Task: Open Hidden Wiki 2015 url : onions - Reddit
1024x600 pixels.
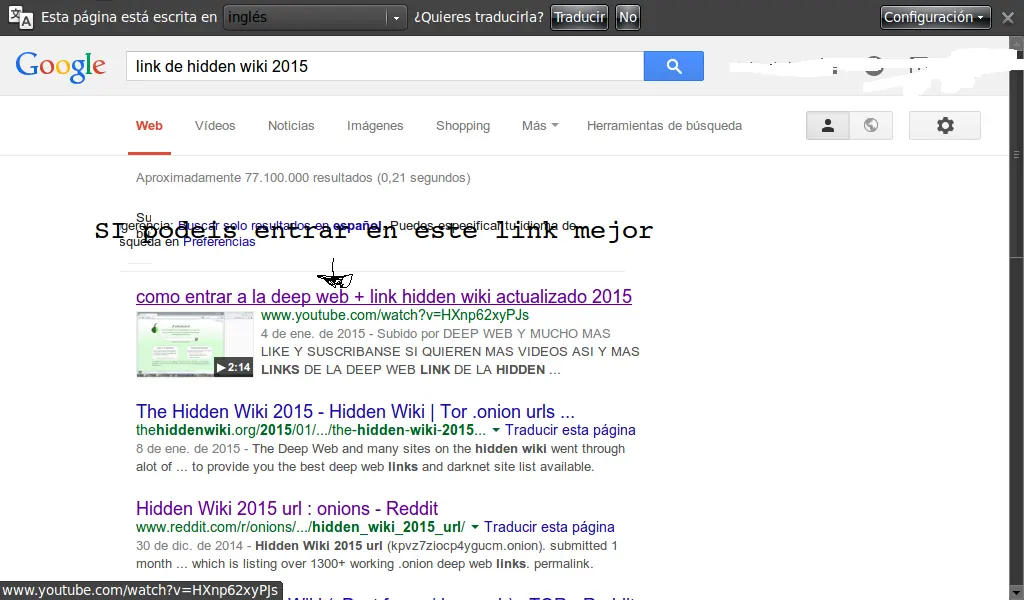Action: pyautogui.click(x=287, y=509)
